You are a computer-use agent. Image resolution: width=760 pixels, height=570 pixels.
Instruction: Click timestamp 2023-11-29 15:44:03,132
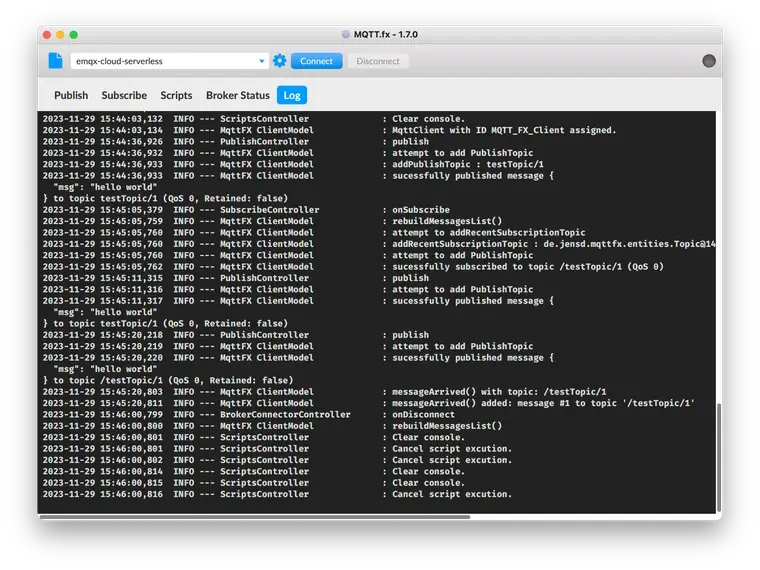coord(103,119)
